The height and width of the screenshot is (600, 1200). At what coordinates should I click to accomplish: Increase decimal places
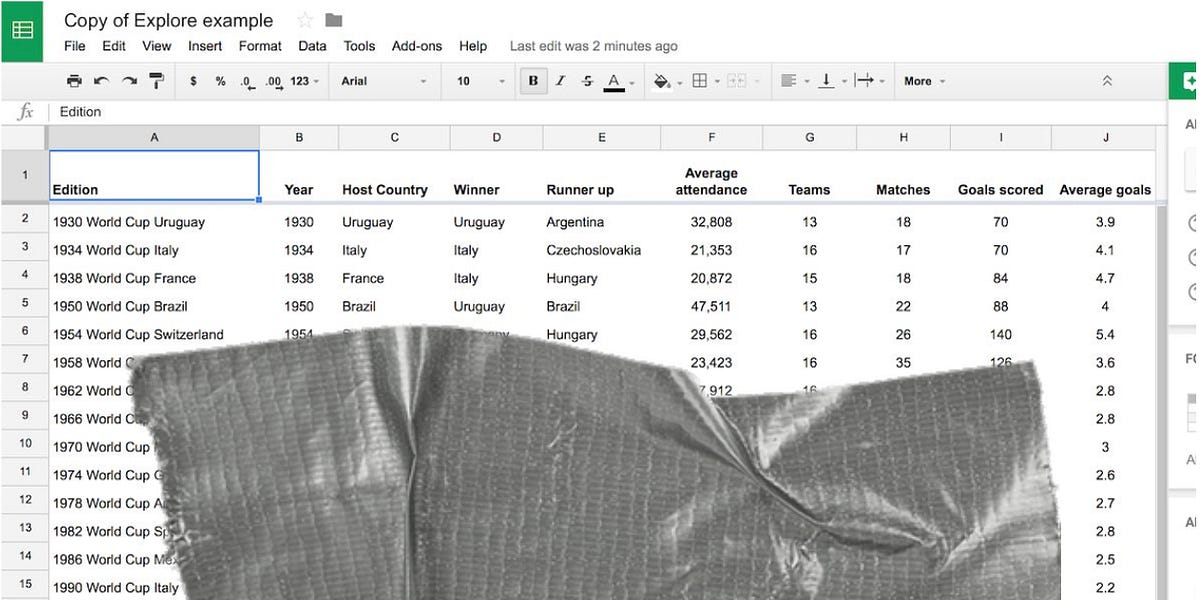coord(274,81)
